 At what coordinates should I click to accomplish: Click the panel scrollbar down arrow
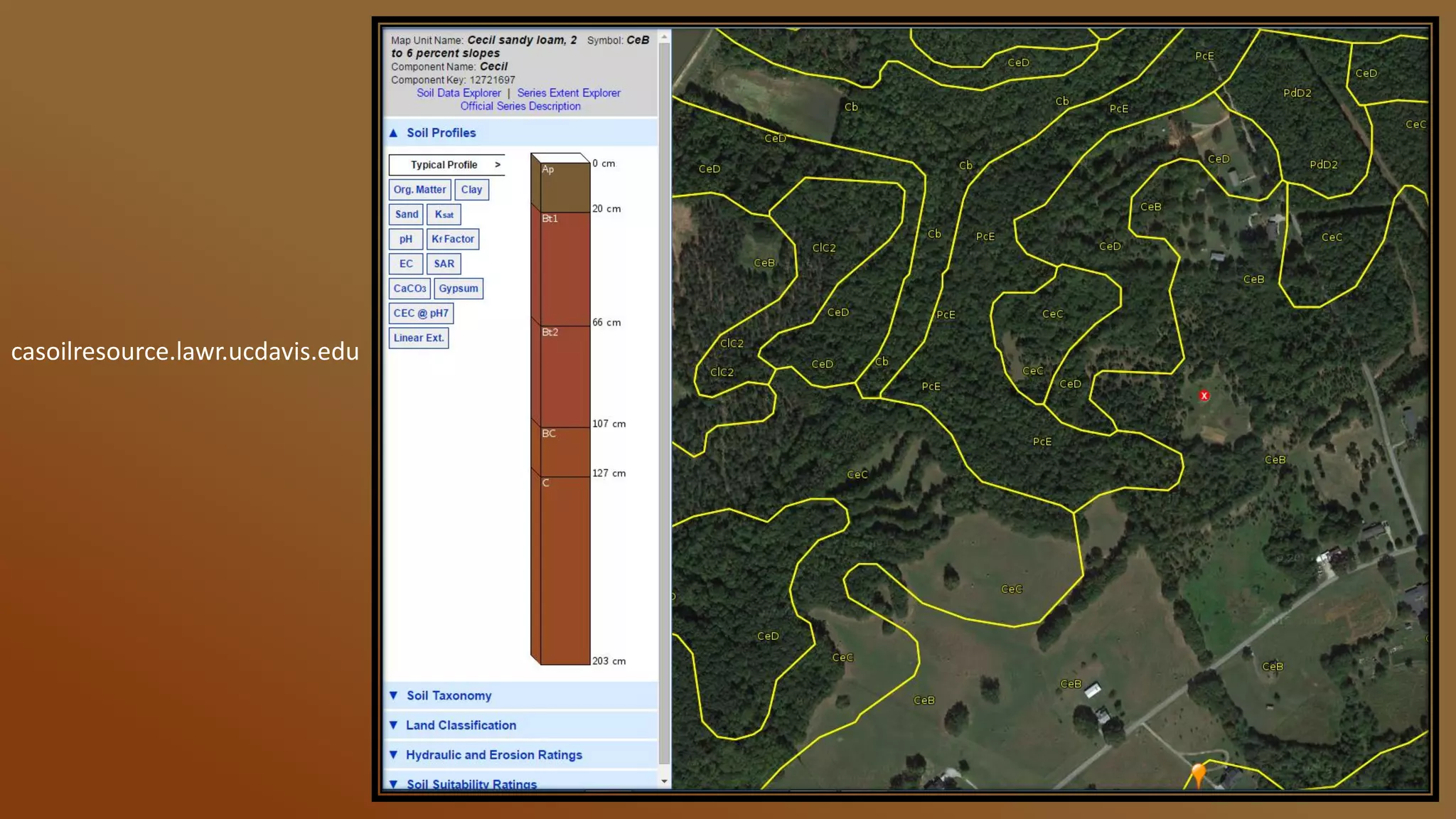(665, 781)
